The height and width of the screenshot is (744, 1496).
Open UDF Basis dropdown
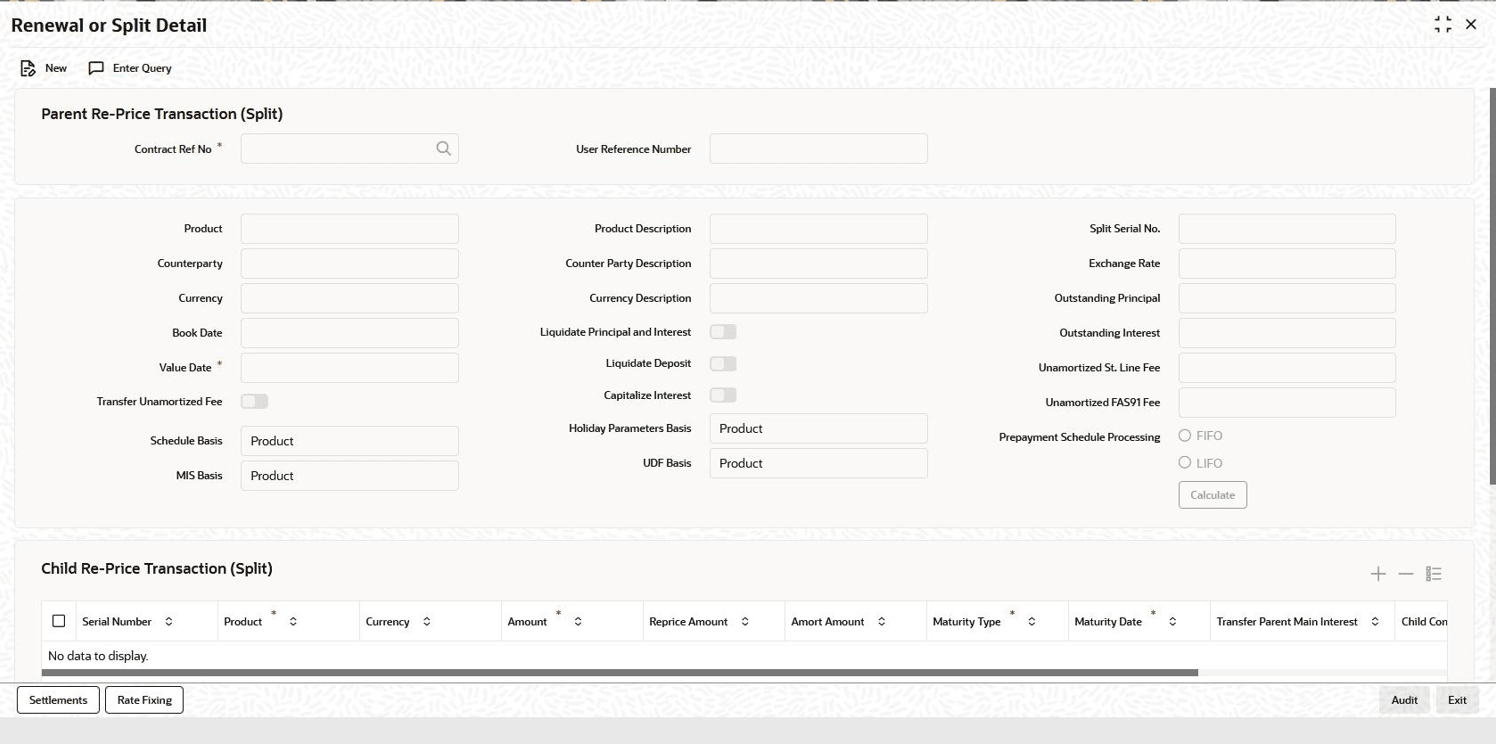819,463
